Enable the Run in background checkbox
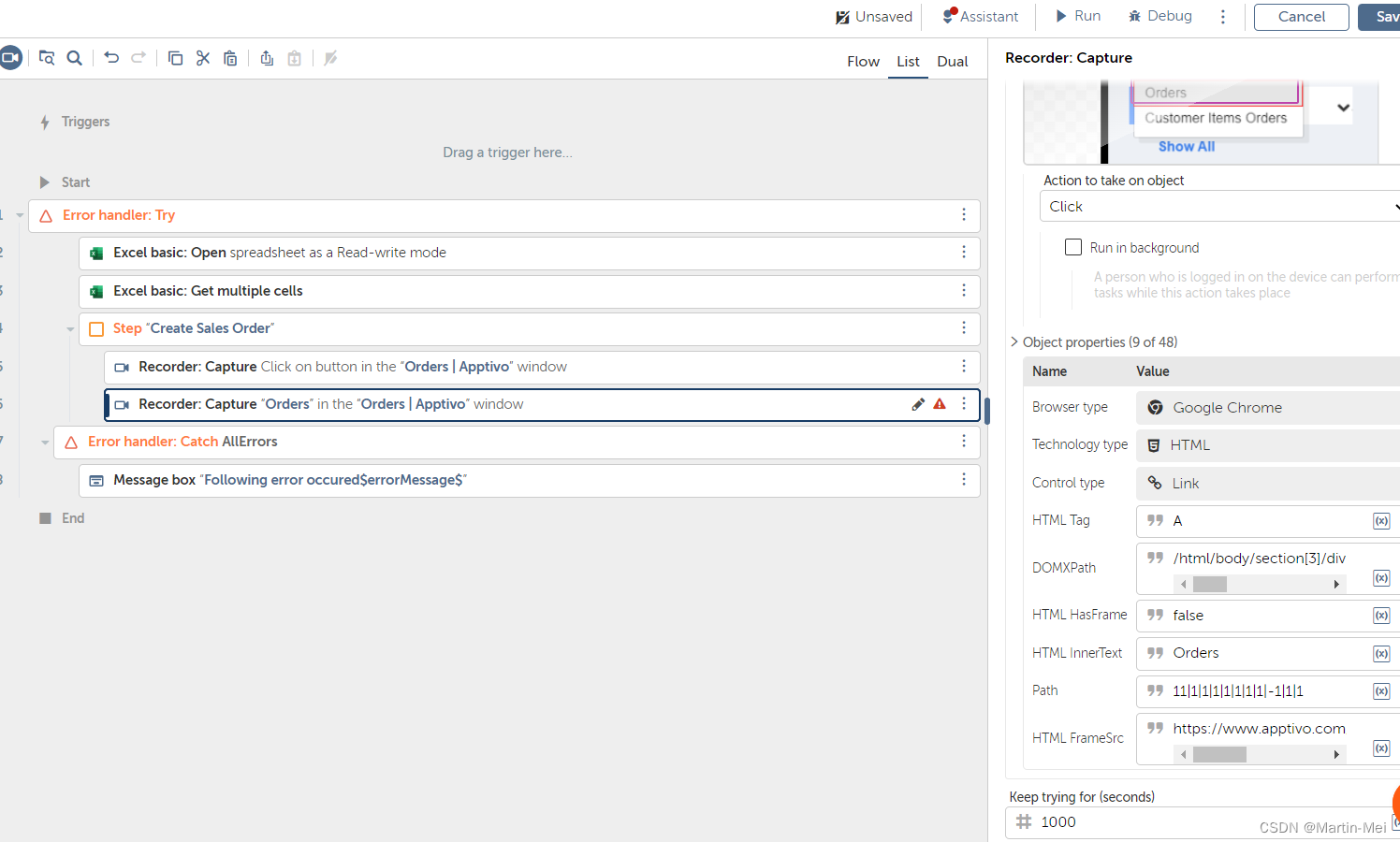Image resolution: width=1400 pixels, height=842 pixels. (x=1073, y=247)
